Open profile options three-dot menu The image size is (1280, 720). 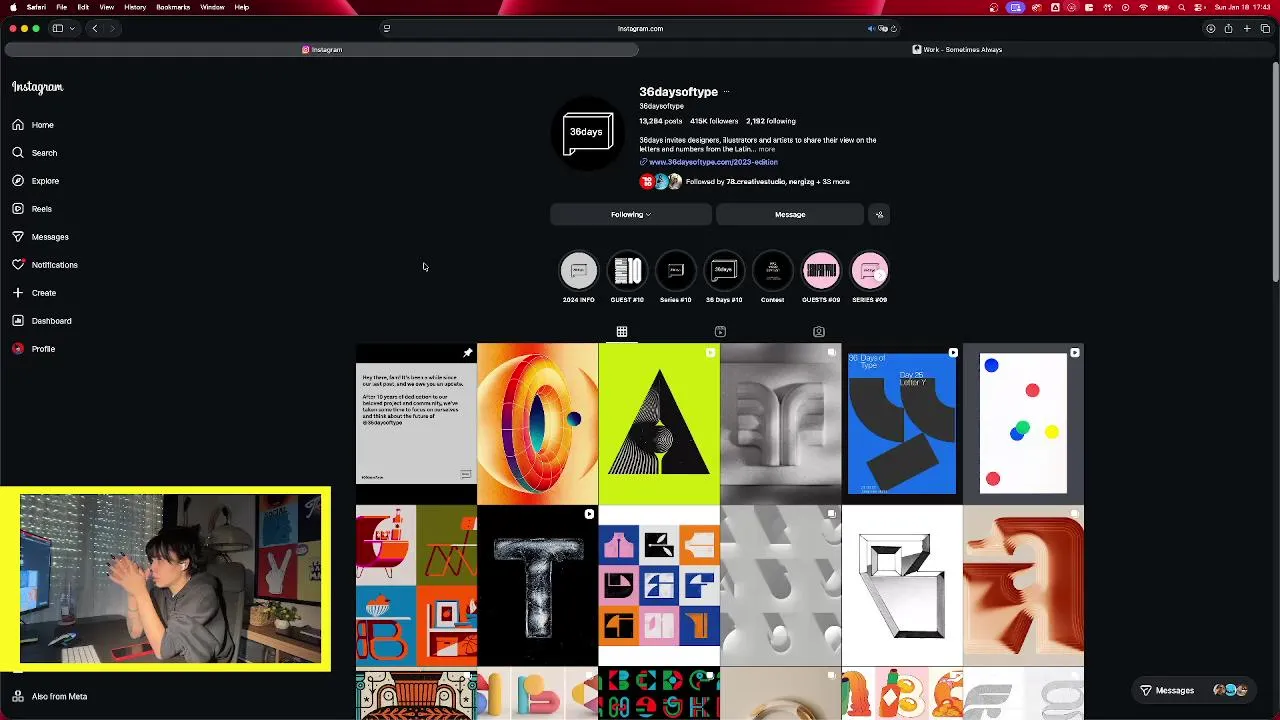click(x=726, y=92)
